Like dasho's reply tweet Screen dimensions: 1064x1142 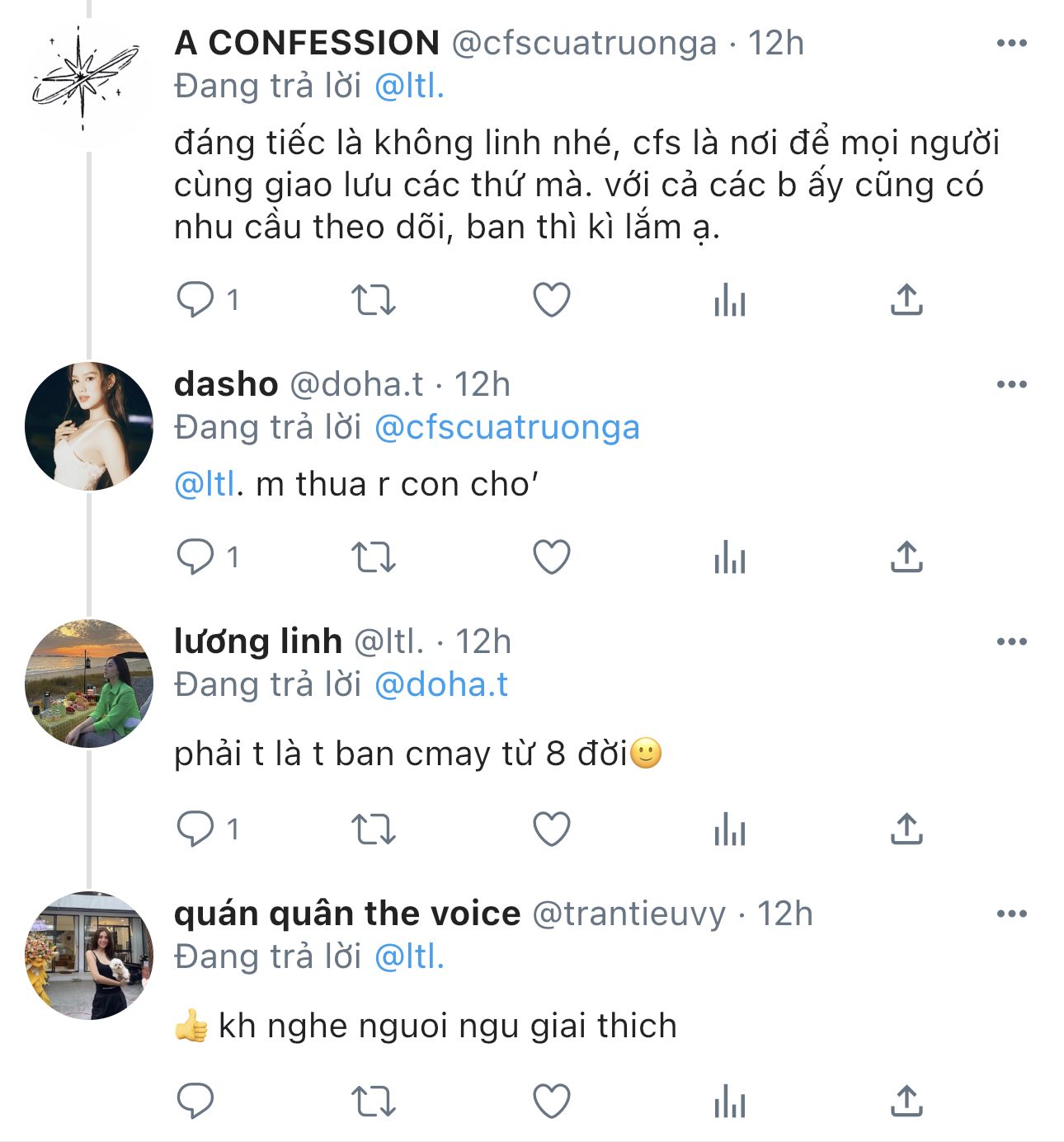coord(552,557)
